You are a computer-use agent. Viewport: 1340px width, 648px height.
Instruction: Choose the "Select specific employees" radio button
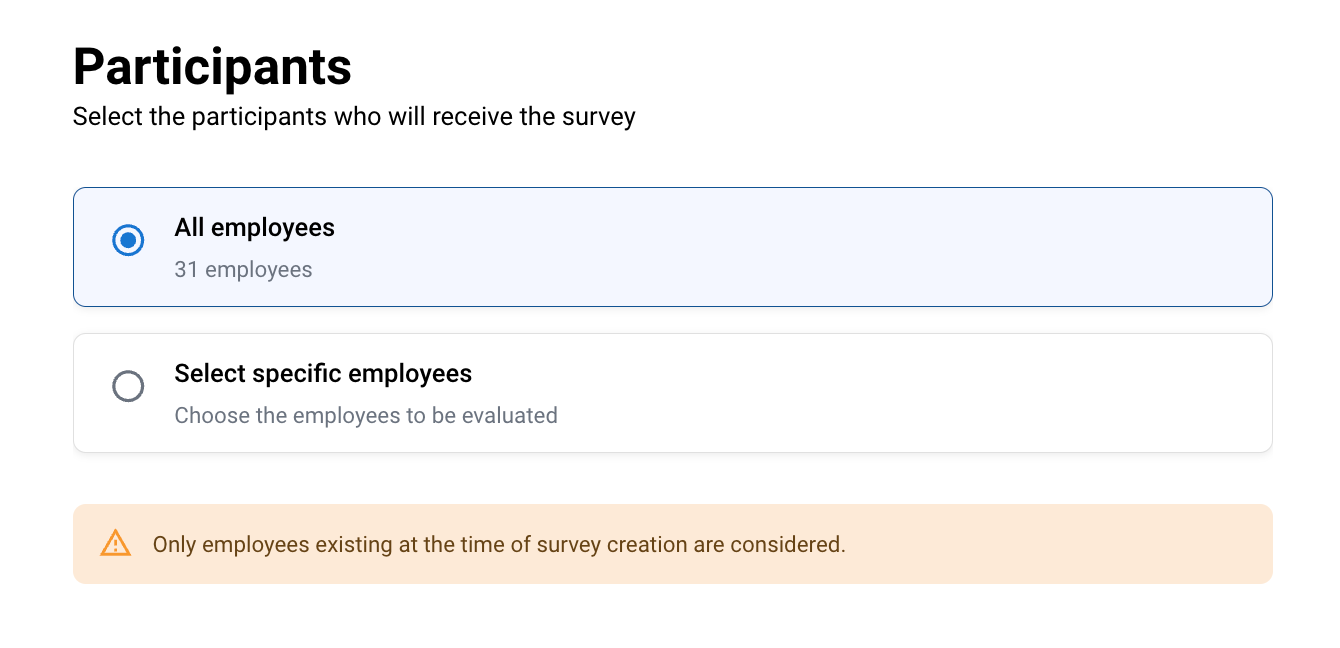click(x=128, y=386)
